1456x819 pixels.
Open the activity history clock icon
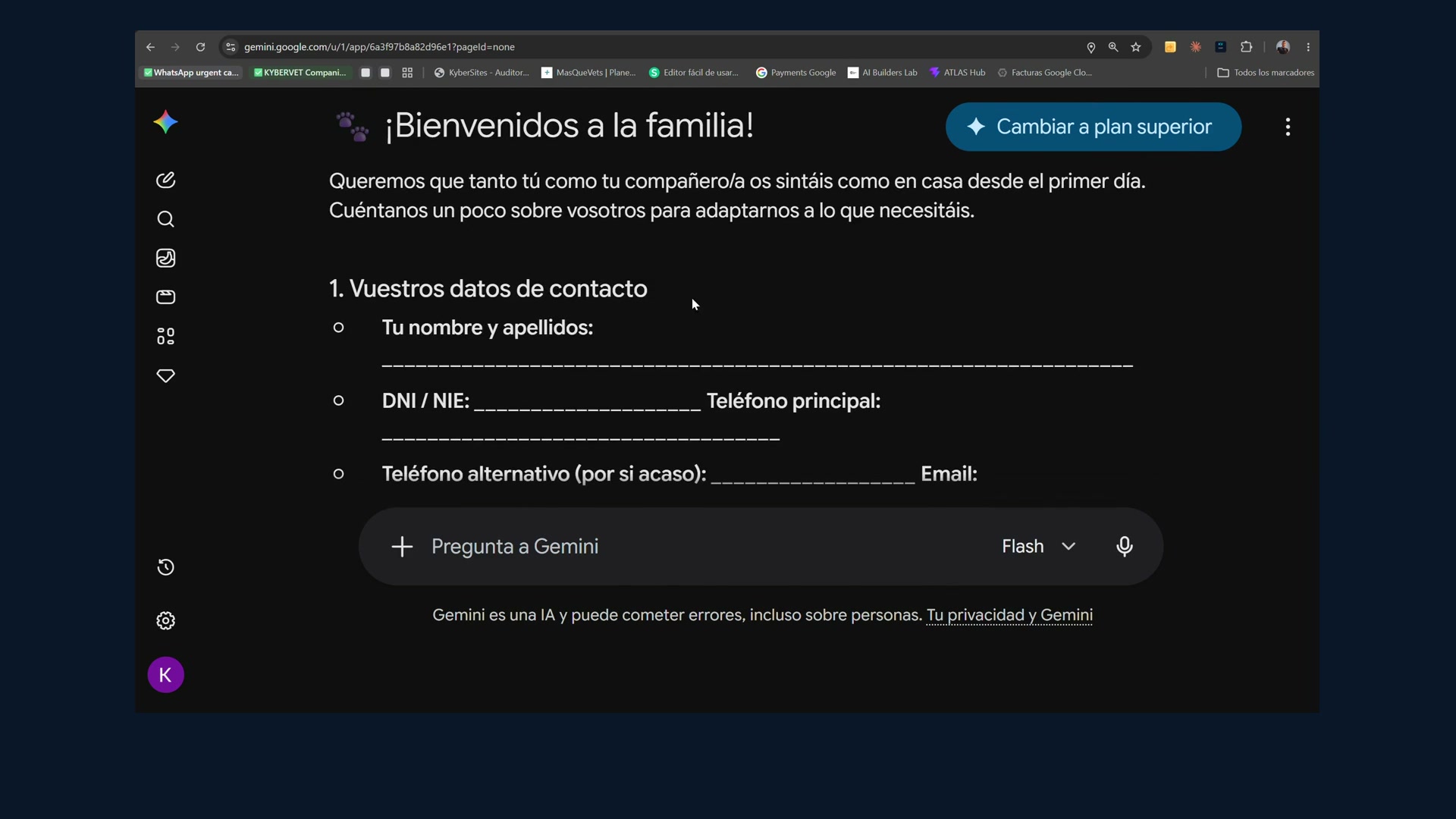point(165,567)
